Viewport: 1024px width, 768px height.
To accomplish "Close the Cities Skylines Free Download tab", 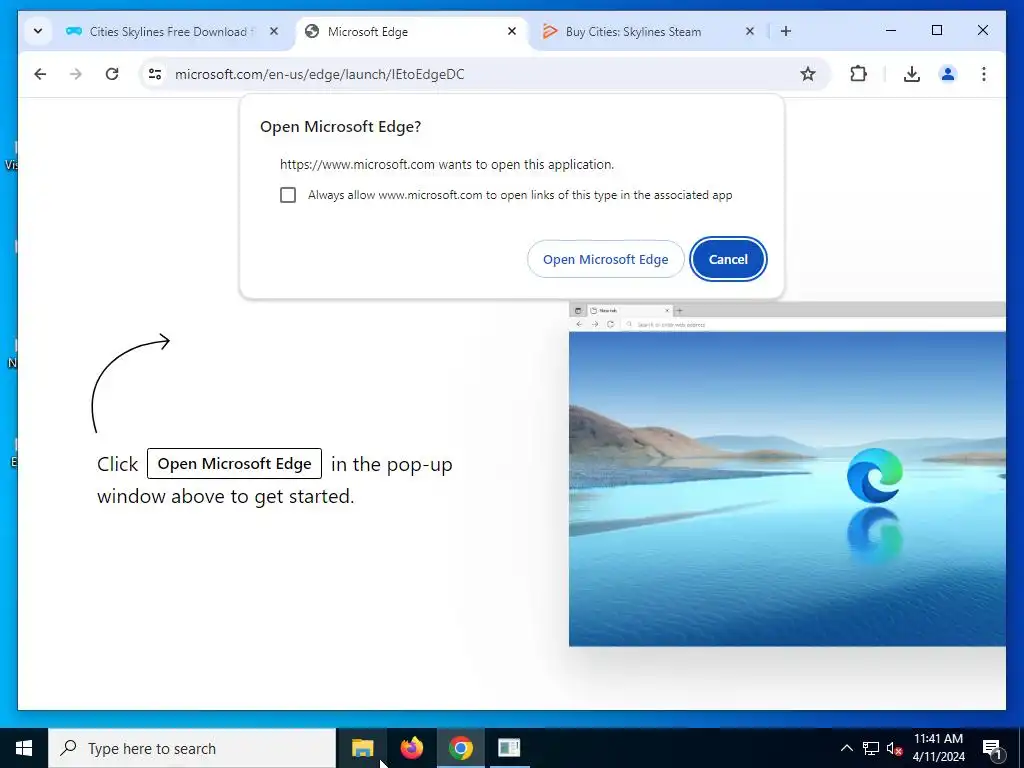I will click(274, 31).
